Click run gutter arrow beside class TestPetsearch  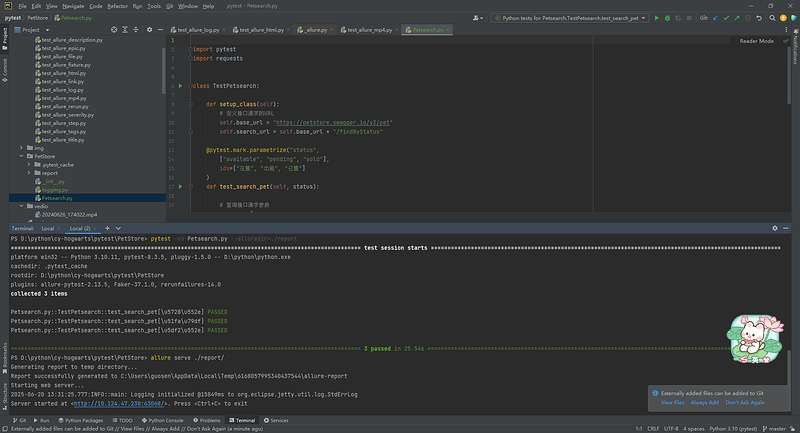coord(180,86)
